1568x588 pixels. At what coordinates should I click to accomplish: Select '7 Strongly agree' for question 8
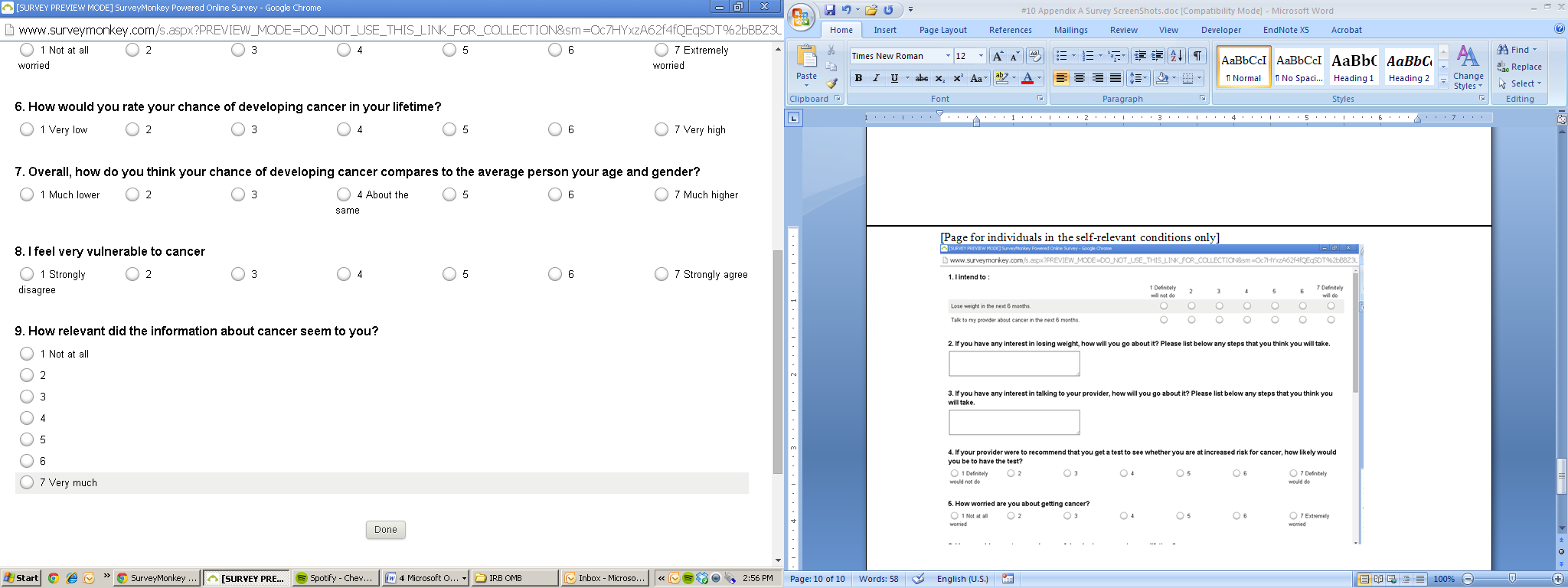pyautogui.click(x=661, y=274)
